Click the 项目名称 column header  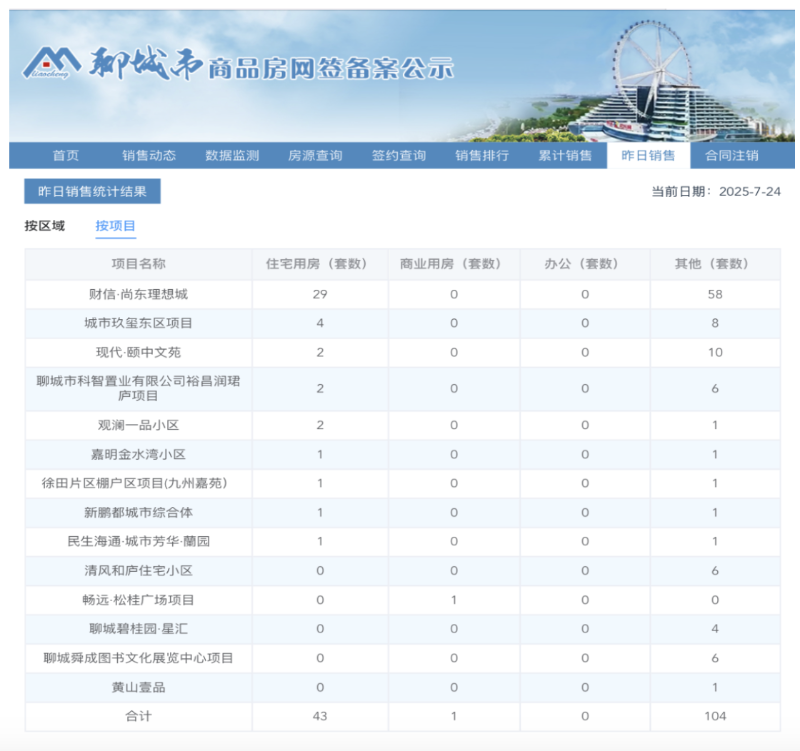pyautogui.click(x=137, y=264)
